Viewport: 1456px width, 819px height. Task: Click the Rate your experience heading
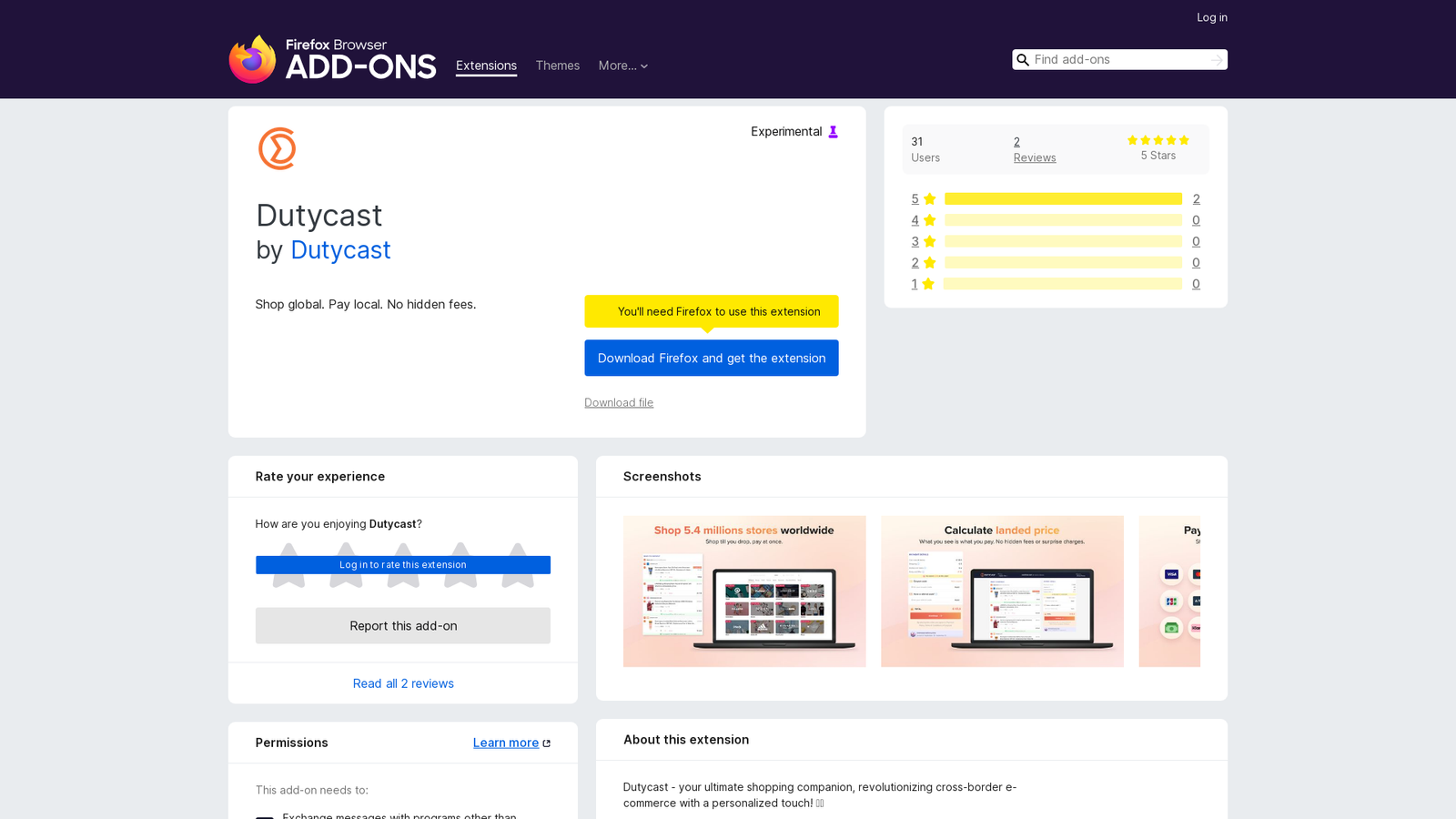[320, 477]
